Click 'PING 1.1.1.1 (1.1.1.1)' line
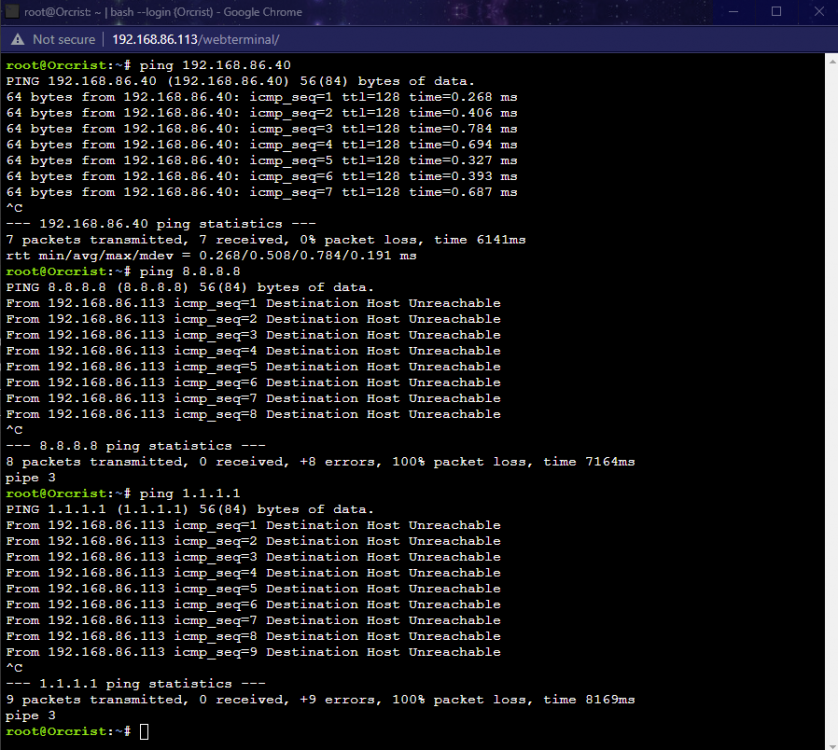Screen dimensions: 838x750 [x=190, y=509]
